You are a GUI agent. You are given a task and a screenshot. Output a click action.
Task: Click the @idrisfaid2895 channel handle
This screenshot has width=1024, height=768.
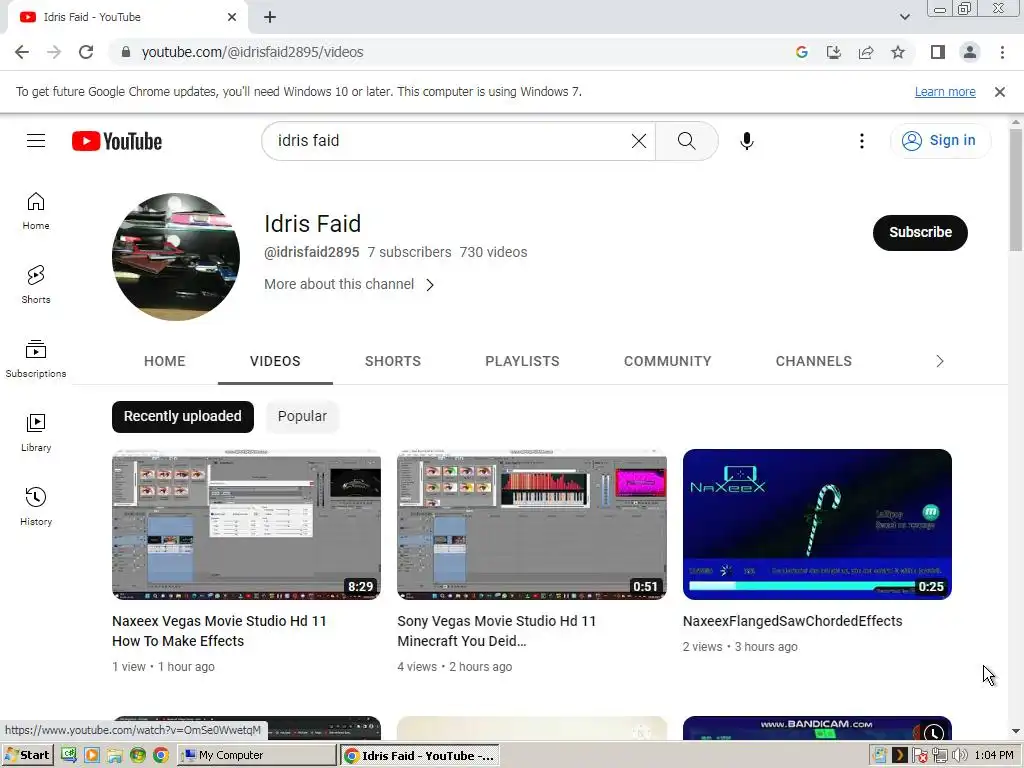point(312,252)
